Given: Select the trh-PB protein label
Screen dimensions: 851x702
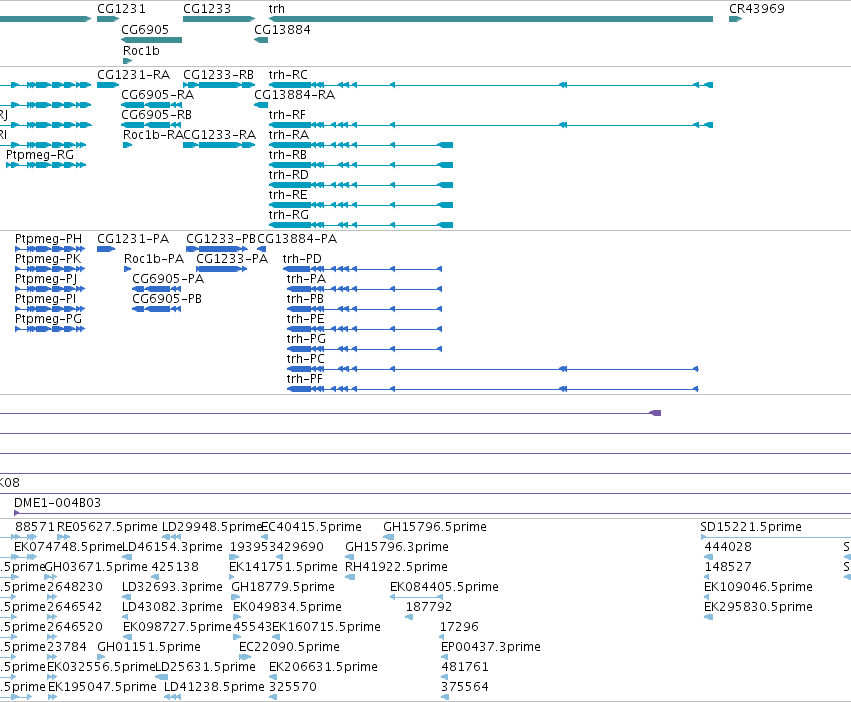Looking at the screenshot, I should 306,299.
